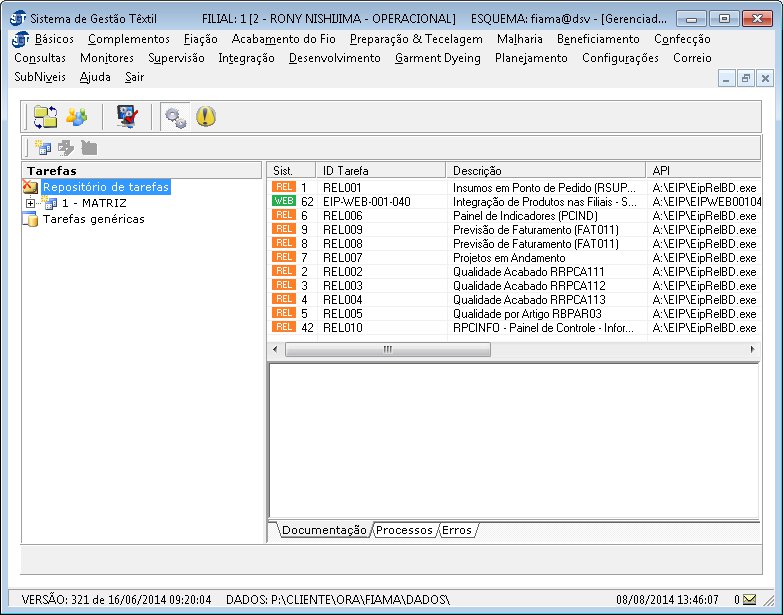Image resolution: width=783 pixels, height=615 pixels.
Task: Expand the 1 - MATRIZ tree node
Action: (x=30, y=203)
